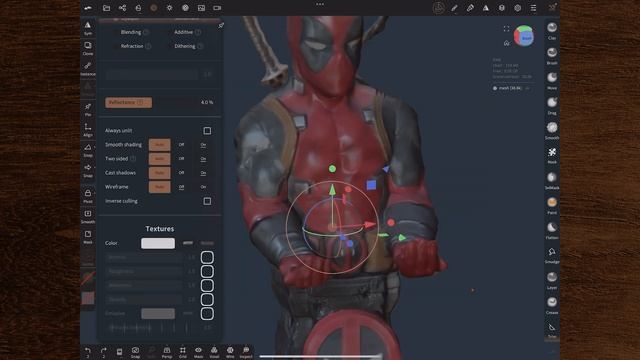Select the Brush sculpt tool
This screenshot has height=360, width=640.
click(x=552, y=56)
